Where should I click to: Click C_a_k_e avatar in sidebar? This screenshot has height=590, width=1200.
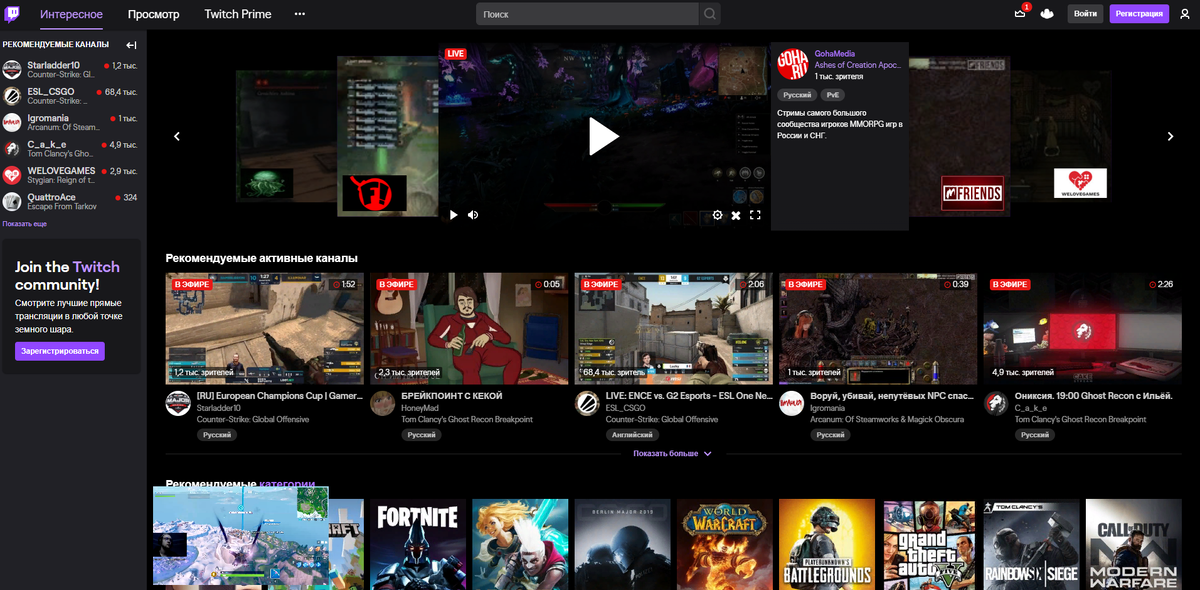coord(12,149)
